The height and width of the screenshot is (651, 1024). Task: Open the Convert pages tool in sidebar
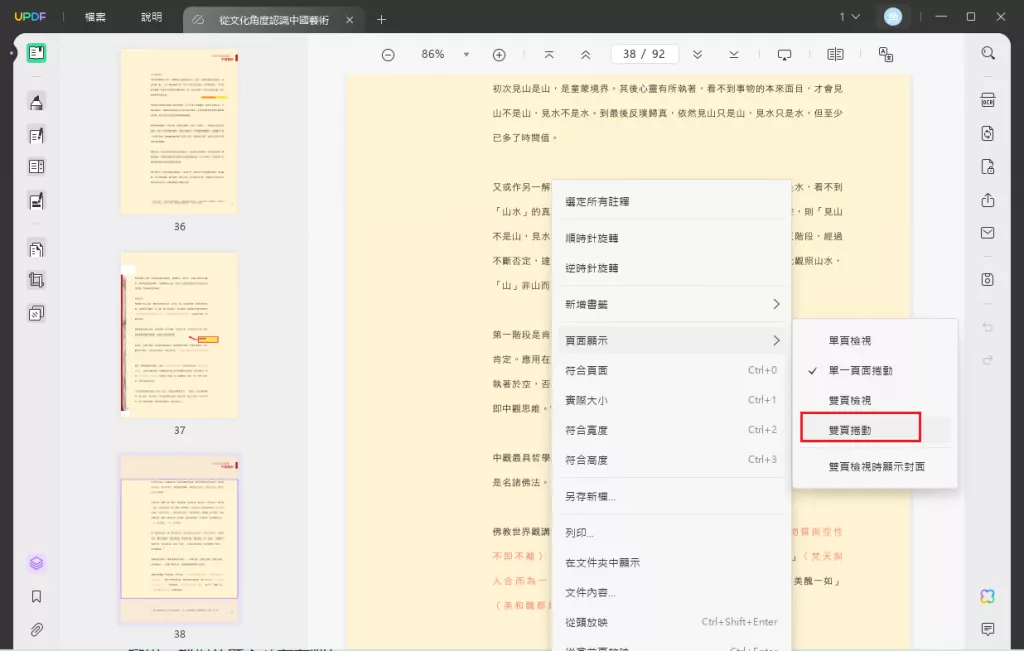(x=37, y=249)
